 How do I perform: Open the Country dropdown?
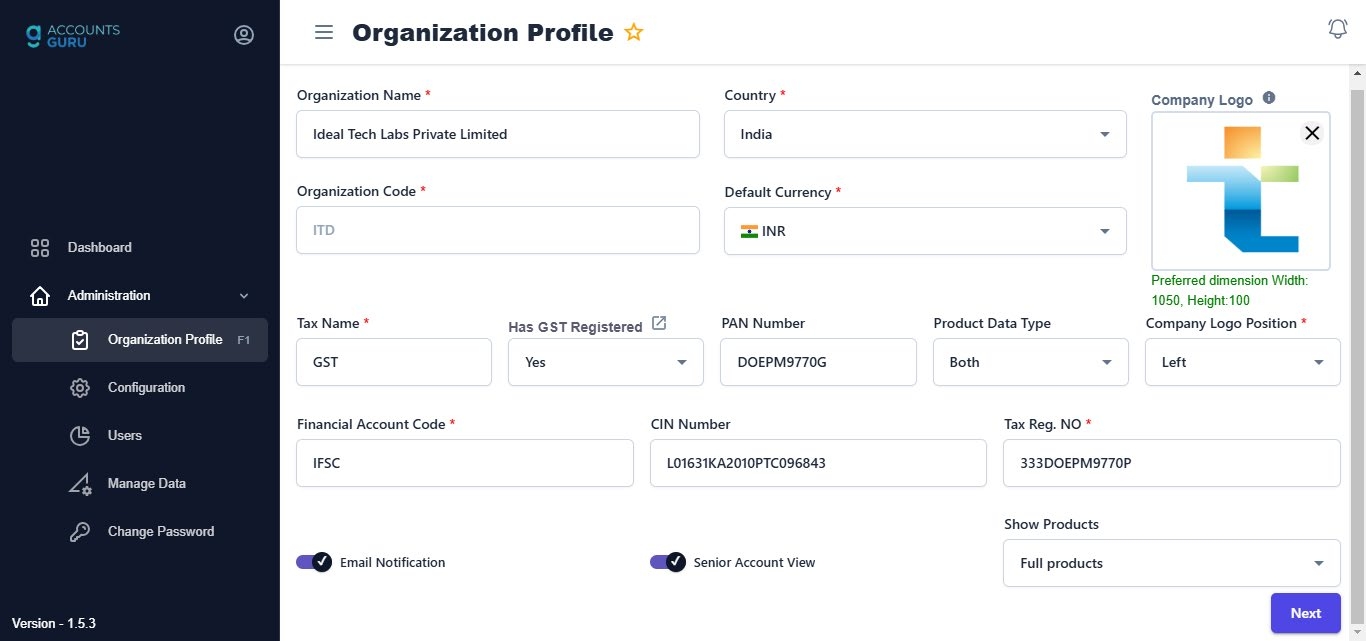pos(924,133)
